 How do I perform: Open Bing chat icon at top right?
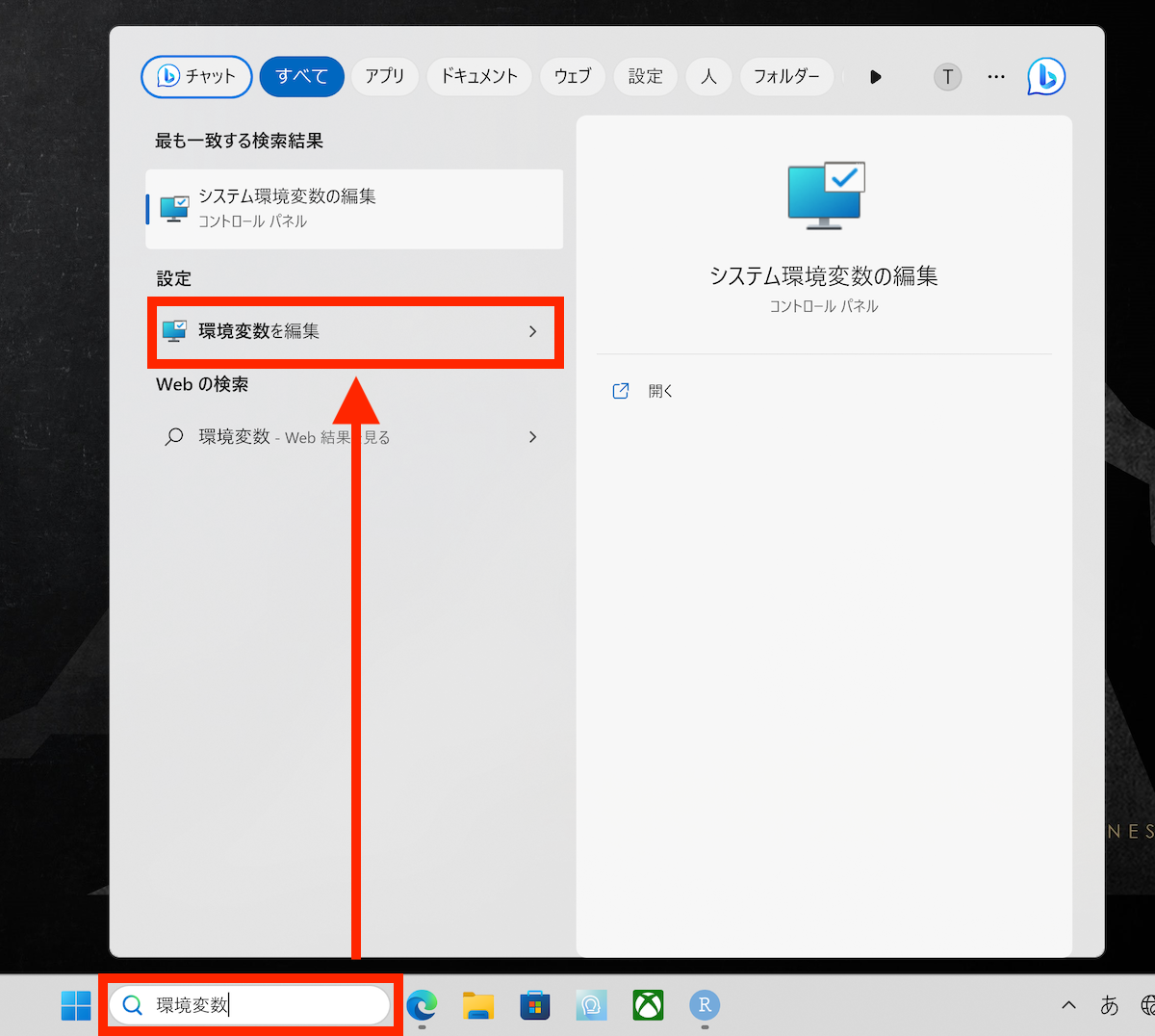[1046, 76]
